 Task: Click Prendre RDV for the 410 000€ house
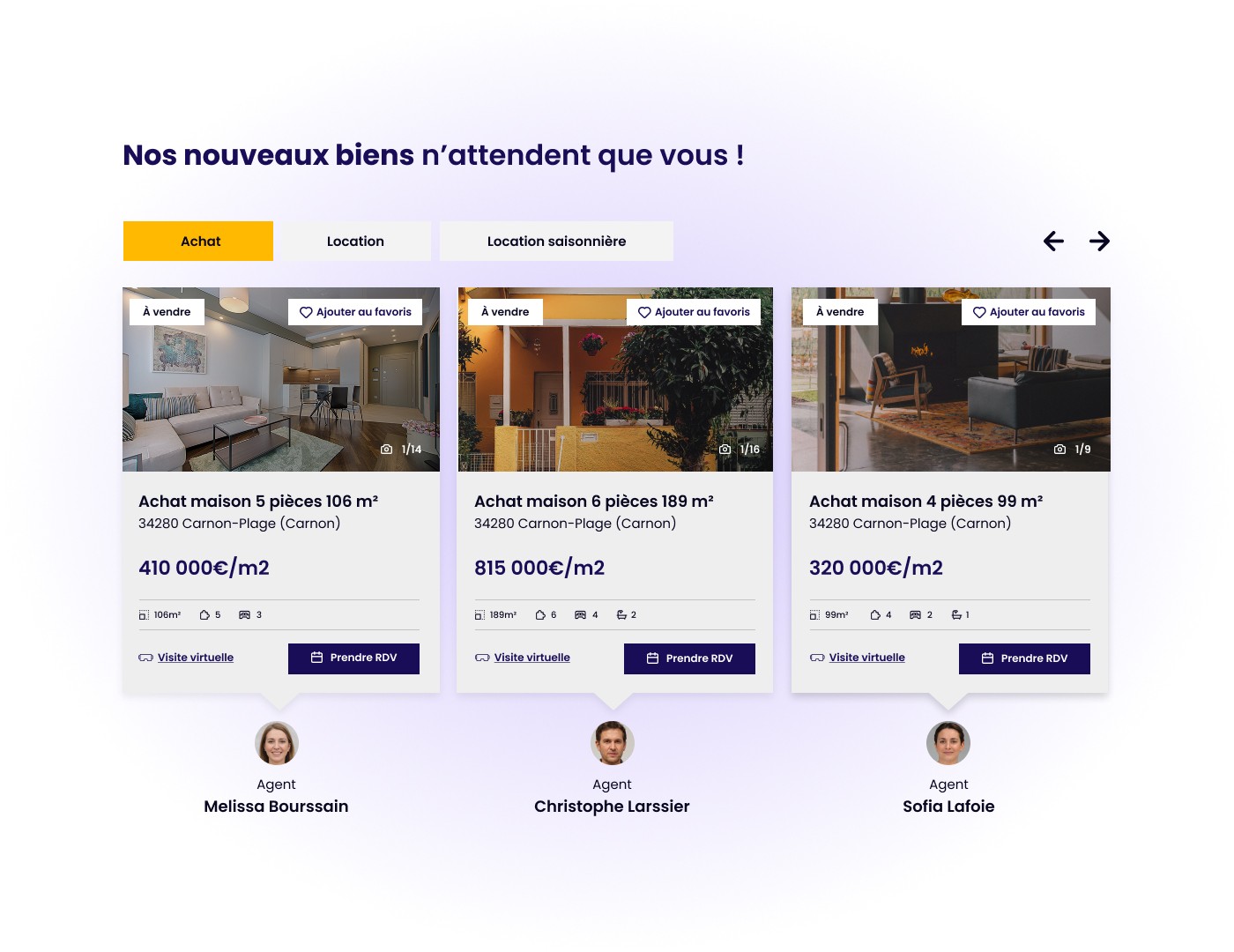(x=353, y=658)
